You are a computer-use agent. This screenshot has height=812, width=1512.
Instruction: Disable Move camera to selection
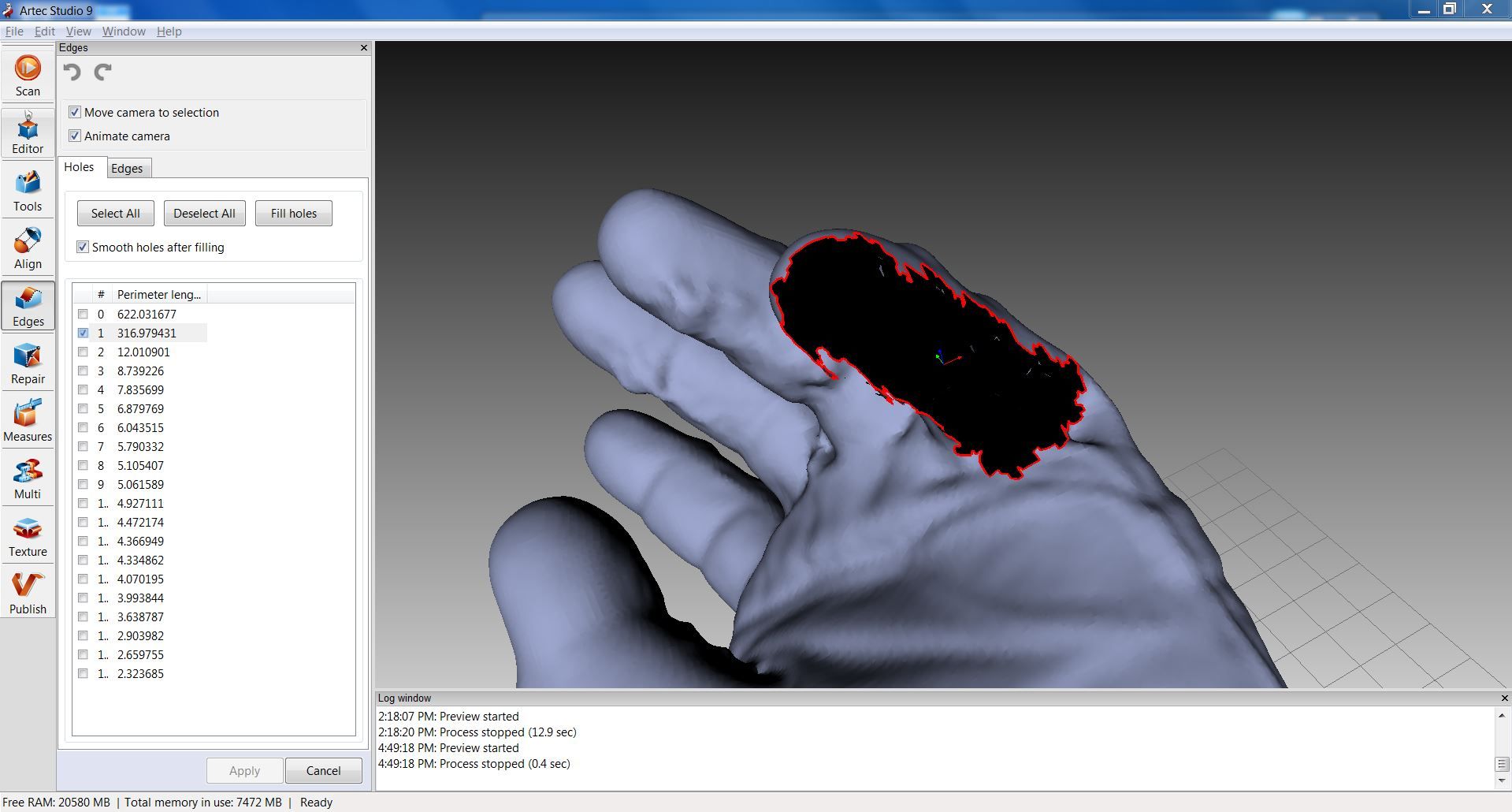pos(75,112)
